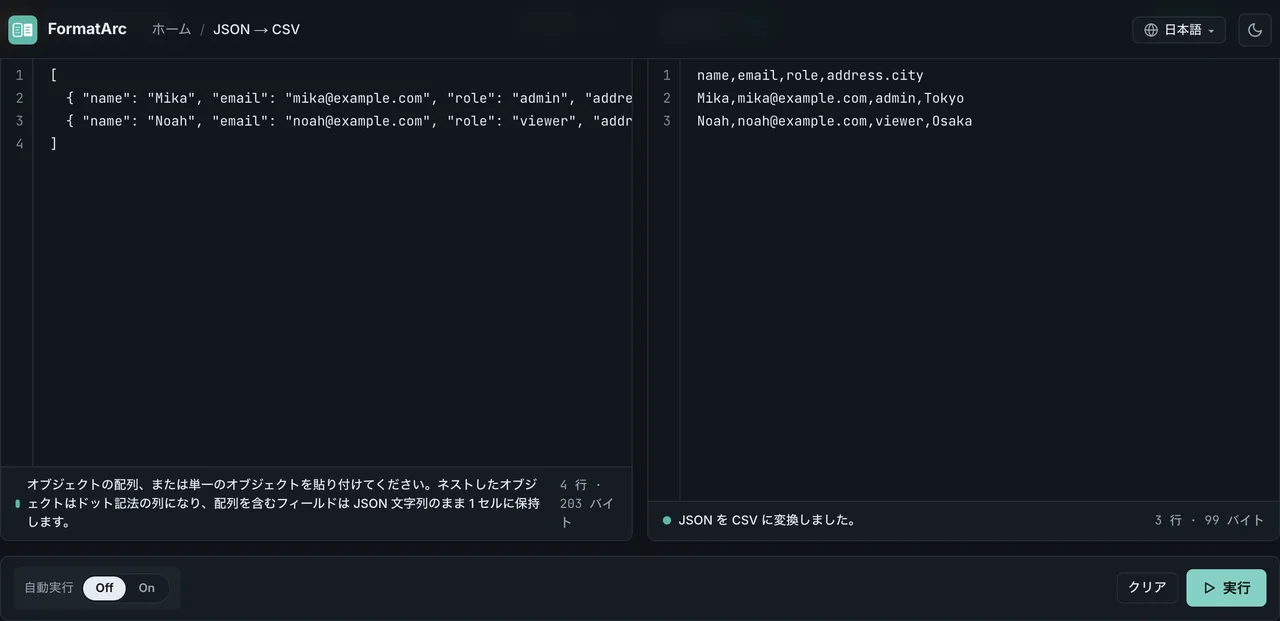Click the input hint text about オブジェクトの配列
The image size is (1280, 621).
(283, 503)
